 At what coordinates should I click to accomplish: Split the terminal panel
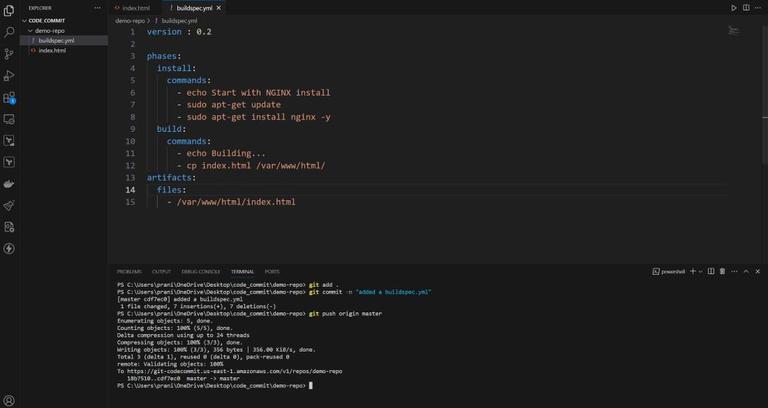click(711, 271)
